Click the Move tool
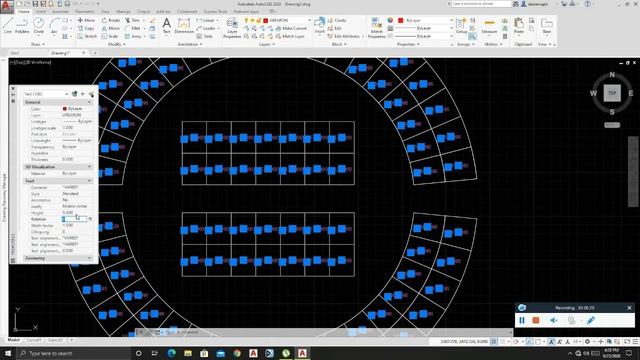This screenshot has width=640, height=360. [86, 20]
